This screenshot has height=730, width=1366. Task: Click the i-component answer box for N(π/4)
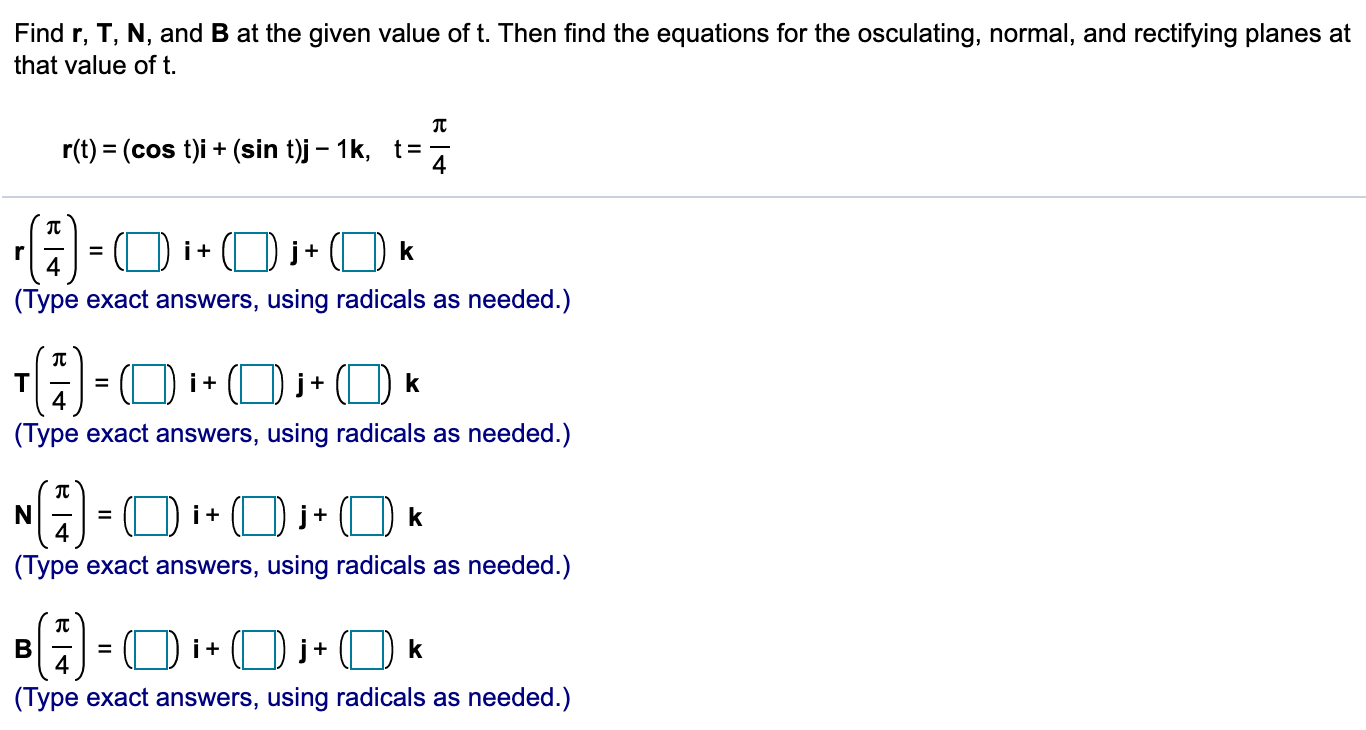(x=152, y=515)
